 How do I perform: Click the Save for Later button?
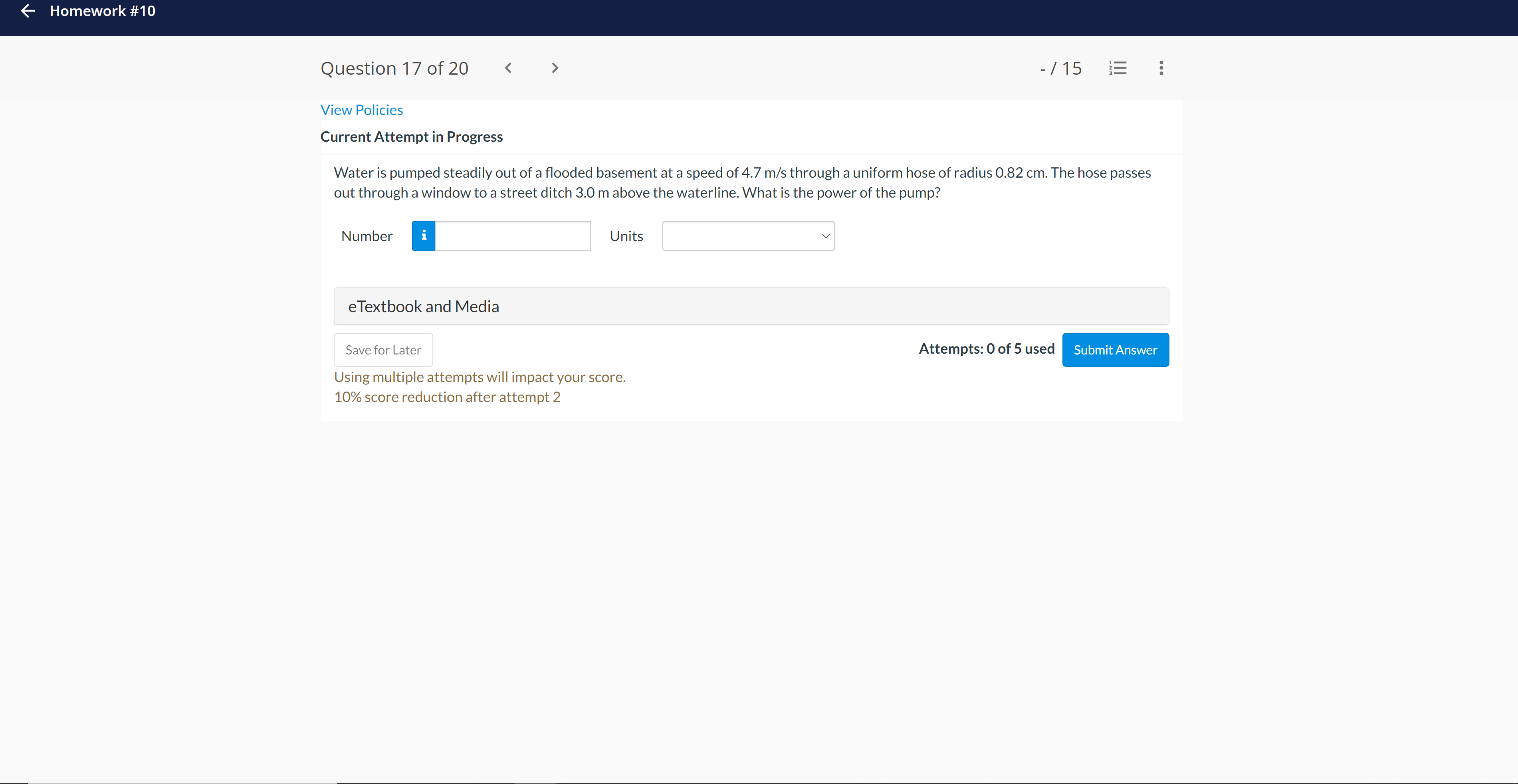point(383,350)
